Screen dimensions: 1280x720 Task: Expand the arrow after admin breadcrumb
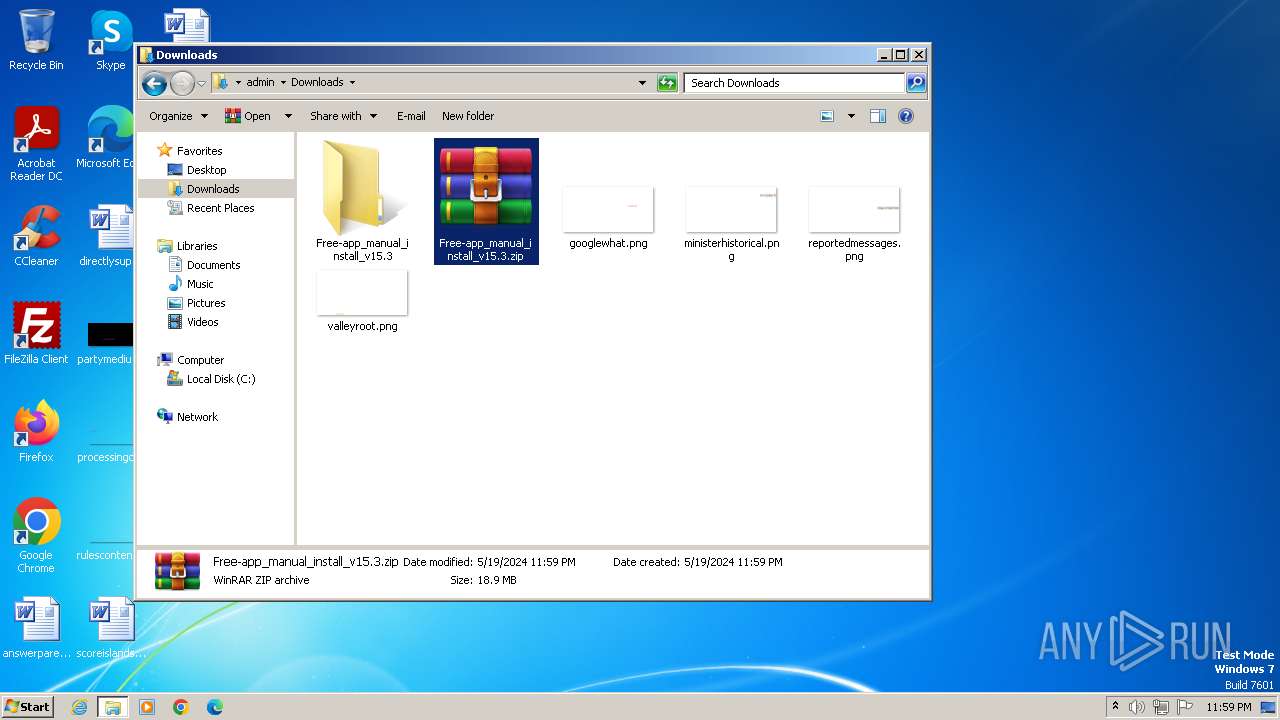[283, 83]
